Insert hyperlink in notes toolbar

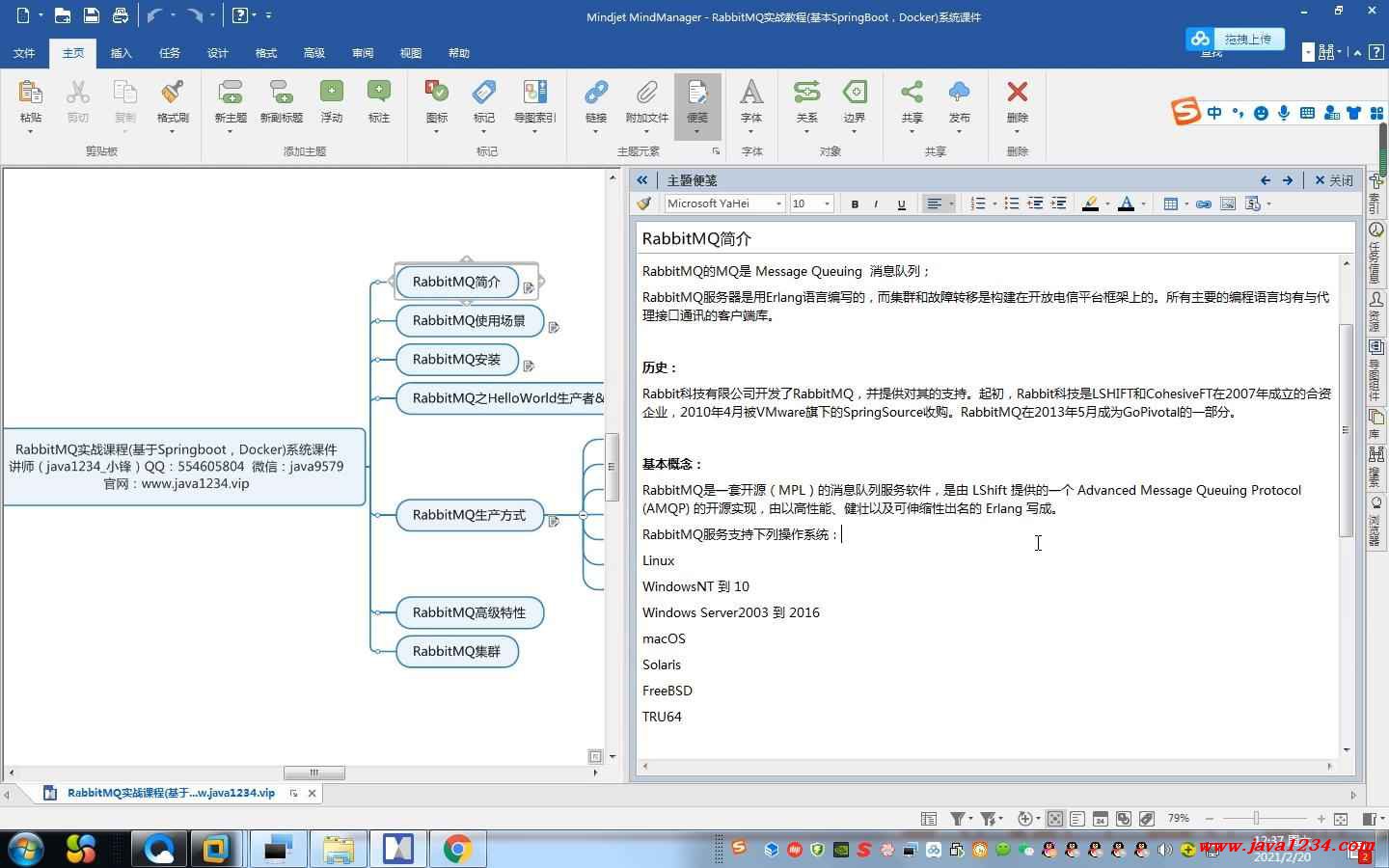pos(1203,203)
